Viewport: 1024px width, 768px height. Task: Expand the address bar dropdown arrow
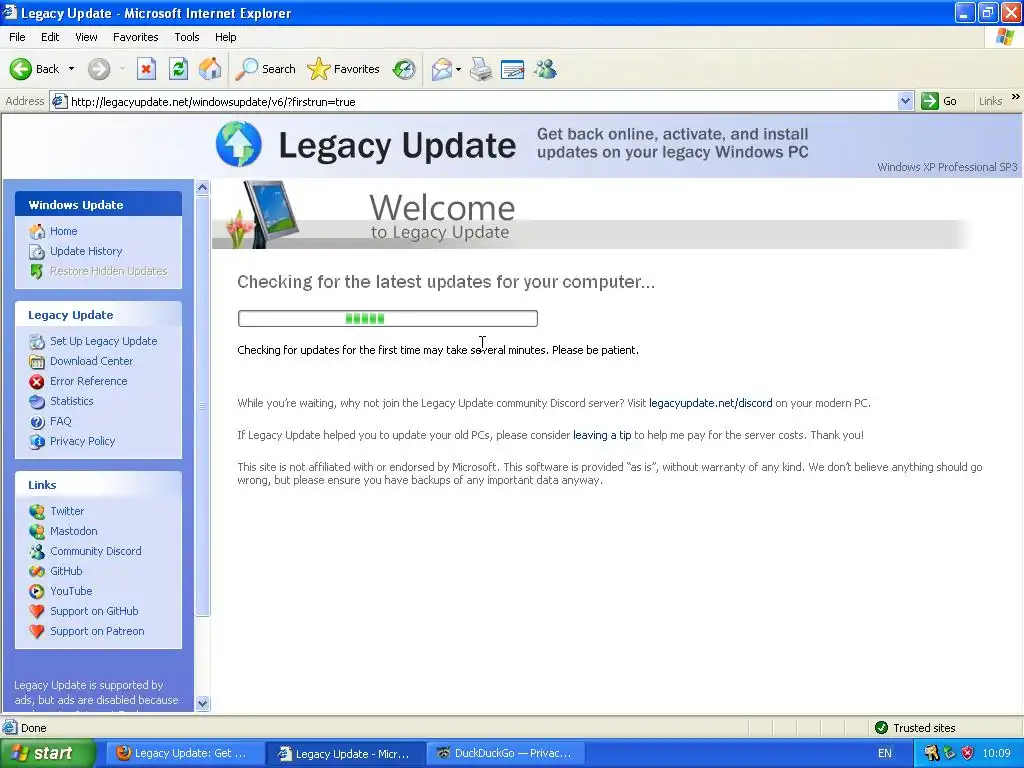905,101
